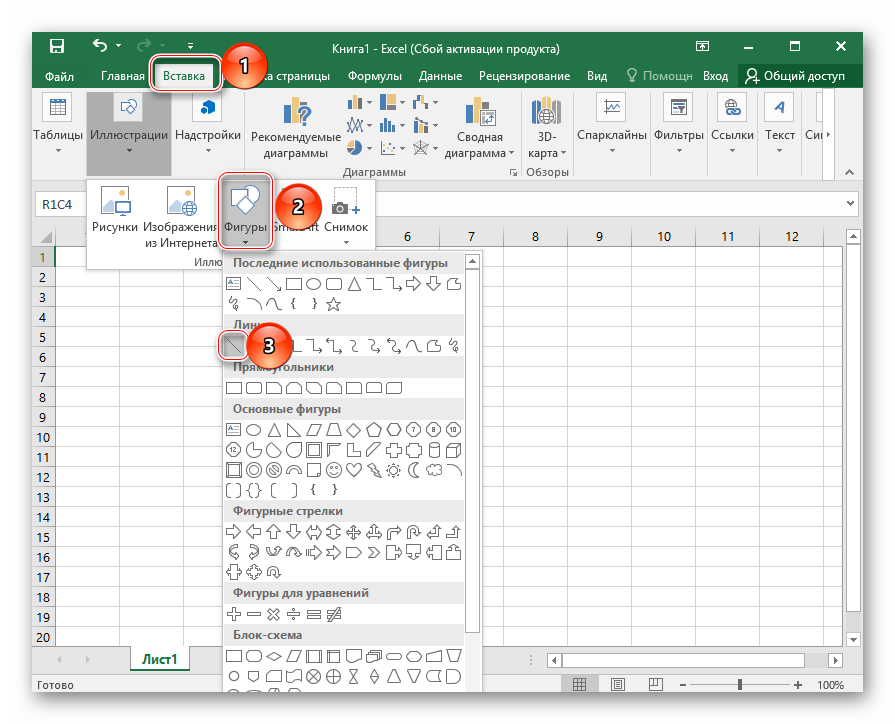Switch to the Главная tab
This screenshot has width=895, height=724.
pos(123,76)
